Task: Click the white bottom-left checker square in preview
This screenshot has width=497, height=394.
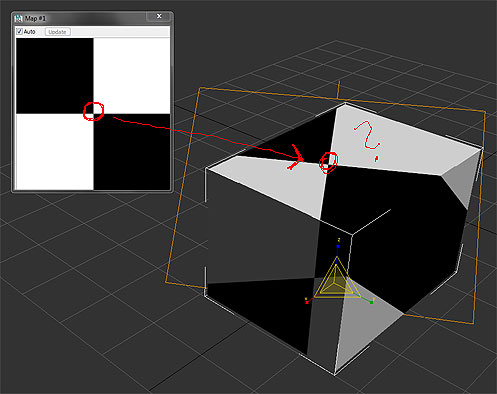Action: pos(55,151)
